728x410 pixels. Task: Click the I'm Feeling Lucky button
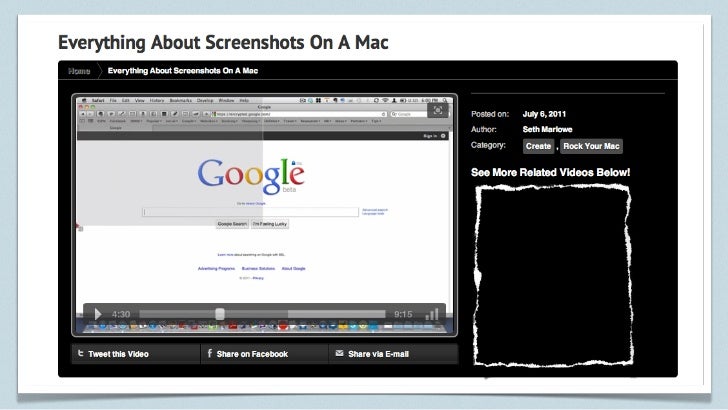point(270,224)
